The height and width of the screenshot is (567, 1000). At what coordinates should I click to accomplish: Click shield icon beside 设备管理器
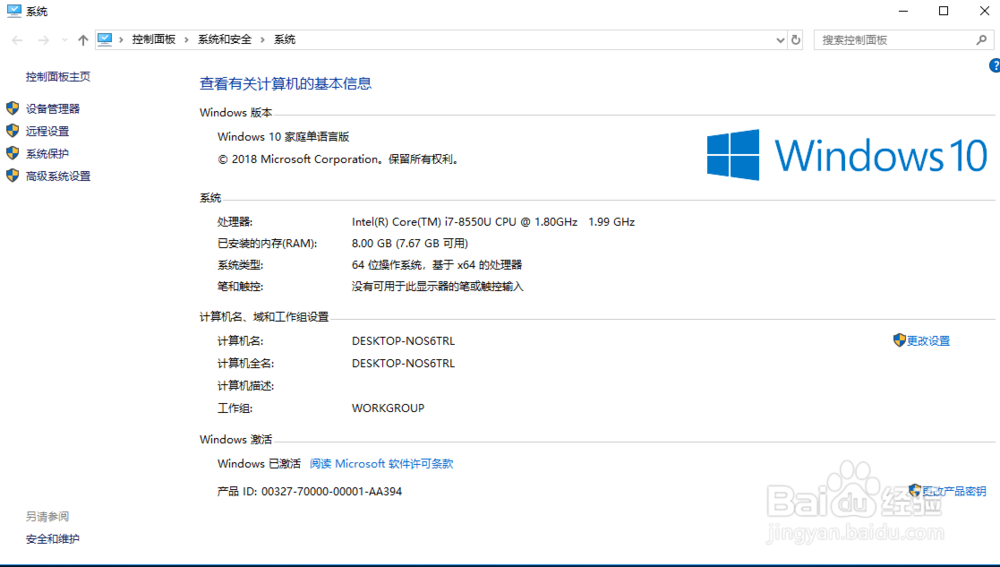[x=13, y=108]
